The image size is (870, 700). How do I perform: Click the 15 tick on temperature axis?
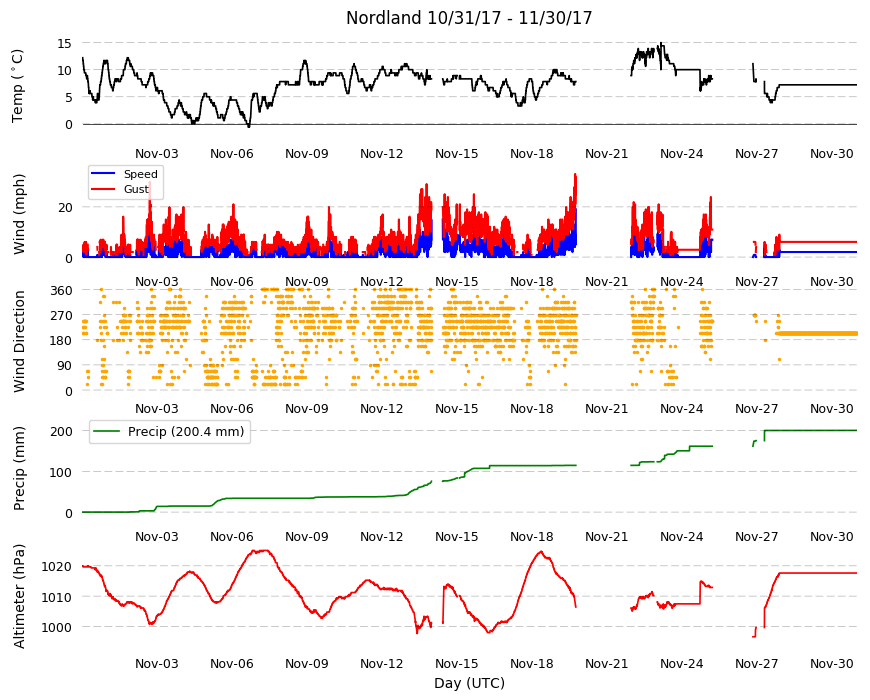tap(65, 43)
